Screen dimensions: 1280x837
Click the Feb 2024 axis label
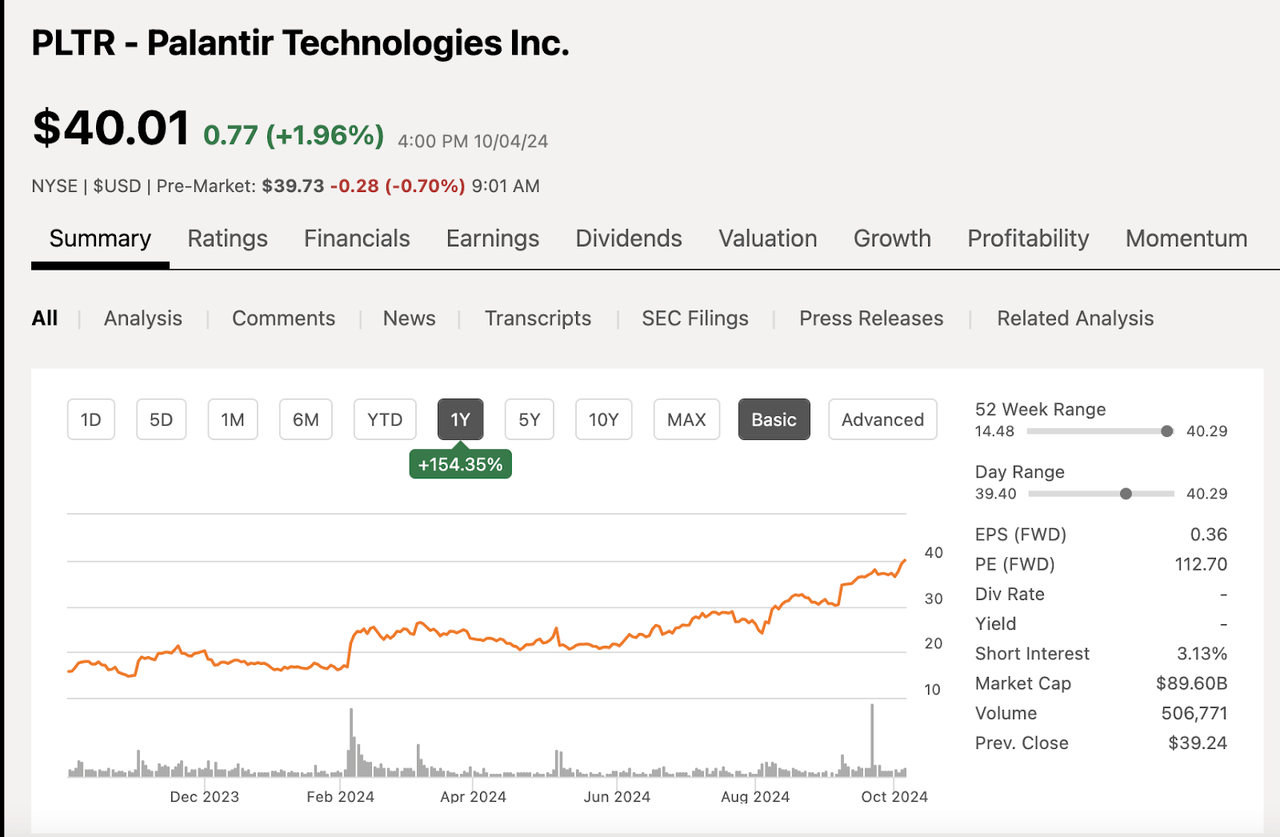(x=340, y=797)
